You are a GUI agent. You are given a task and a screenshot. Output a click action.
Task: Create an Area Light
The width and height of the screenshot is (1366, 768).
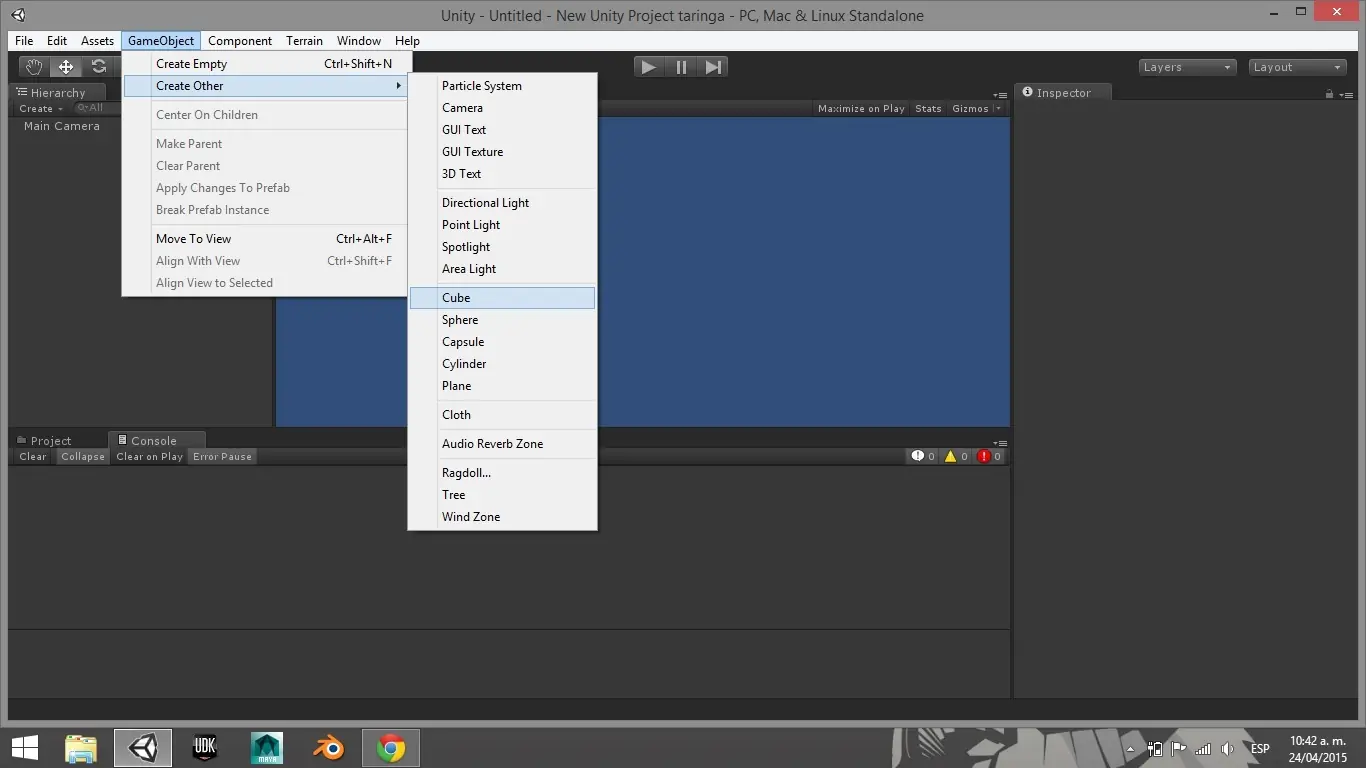(502, 269)
